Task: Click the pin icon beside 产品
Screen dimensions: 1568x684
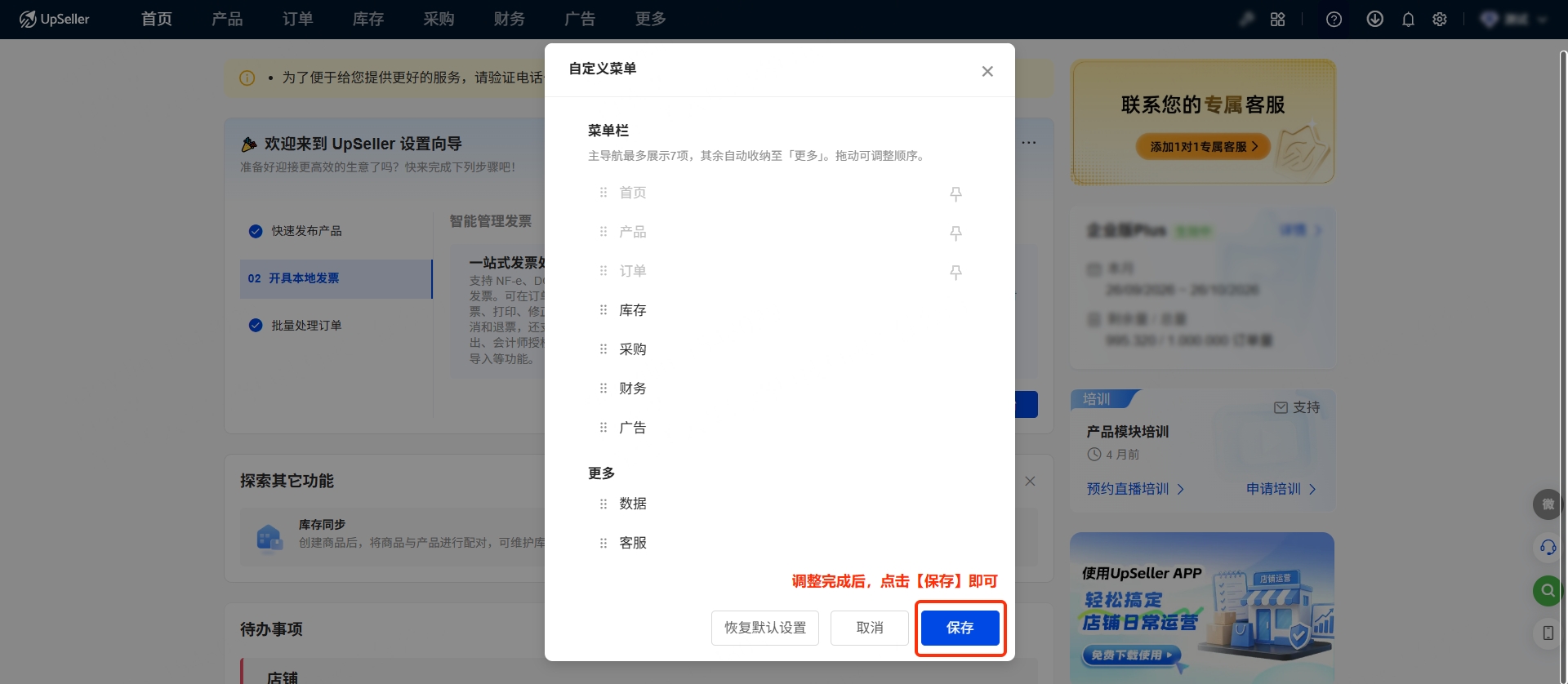Action: [955, 233]
